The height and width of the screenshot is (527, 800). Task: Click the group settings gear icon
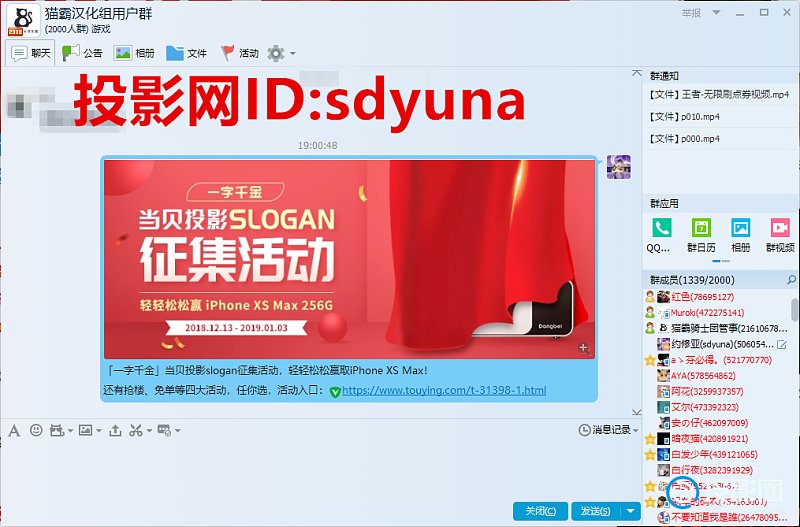[x=276, y=53]
